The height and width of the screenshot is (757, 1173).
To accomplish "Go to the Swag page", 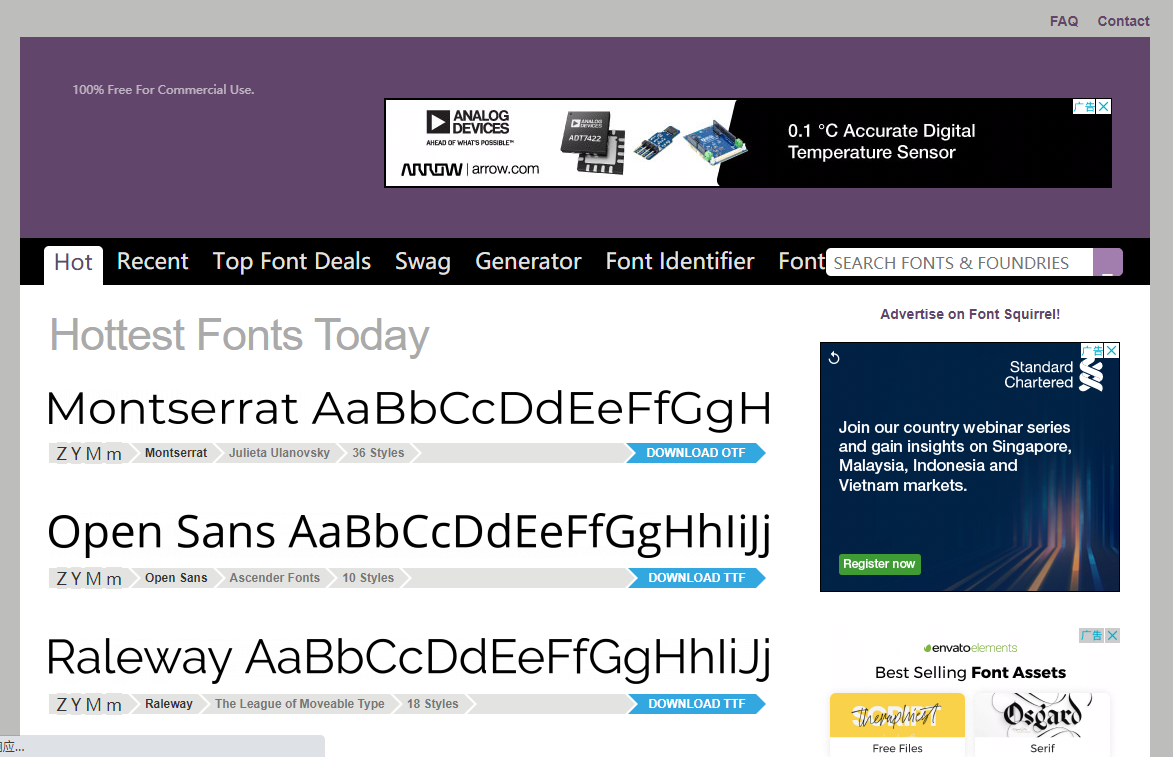I will 423,261.
